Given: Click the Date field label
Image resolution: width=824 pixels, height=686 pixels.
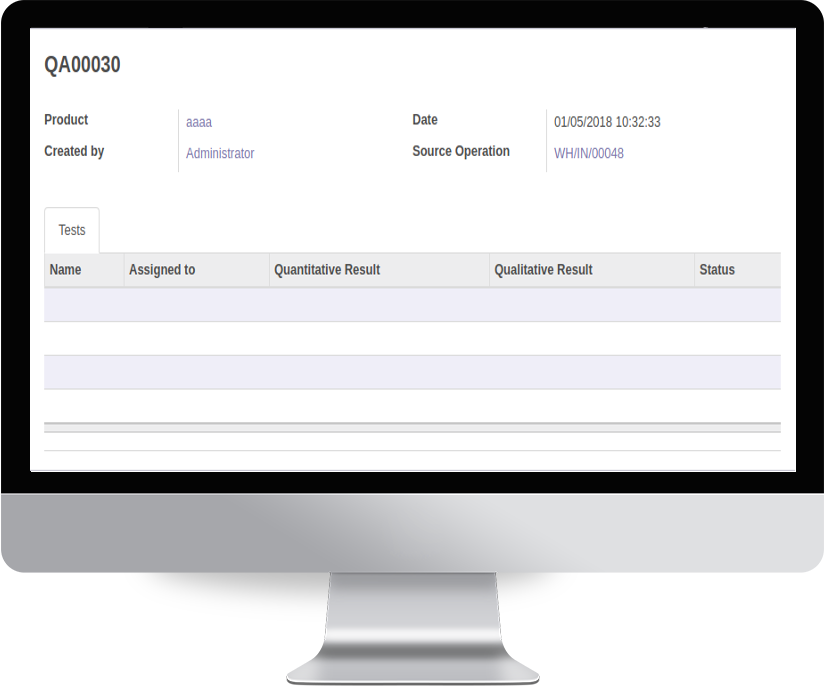Looking at the screenshot, I should pyautogui.click(x=425, y=120).
